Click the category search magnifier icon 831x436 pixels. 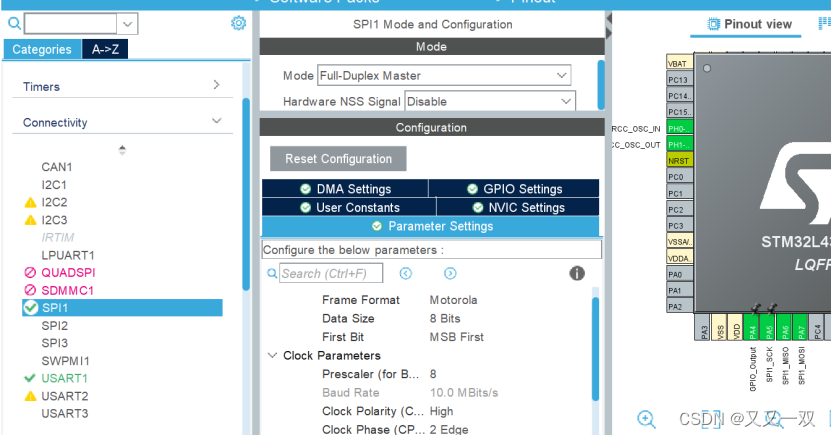click(x=14, y=23)
